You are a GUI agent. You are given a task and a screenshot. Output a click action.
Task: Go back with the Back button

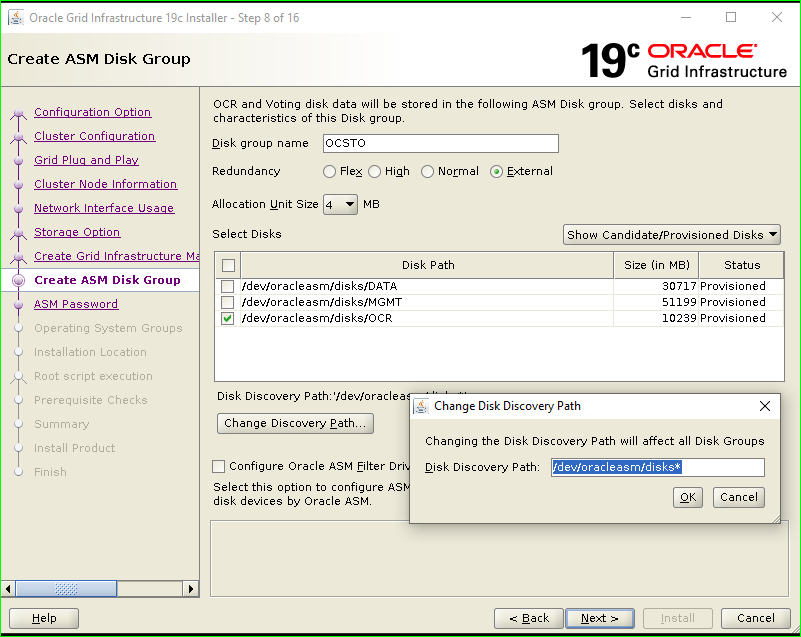point(528,618)
